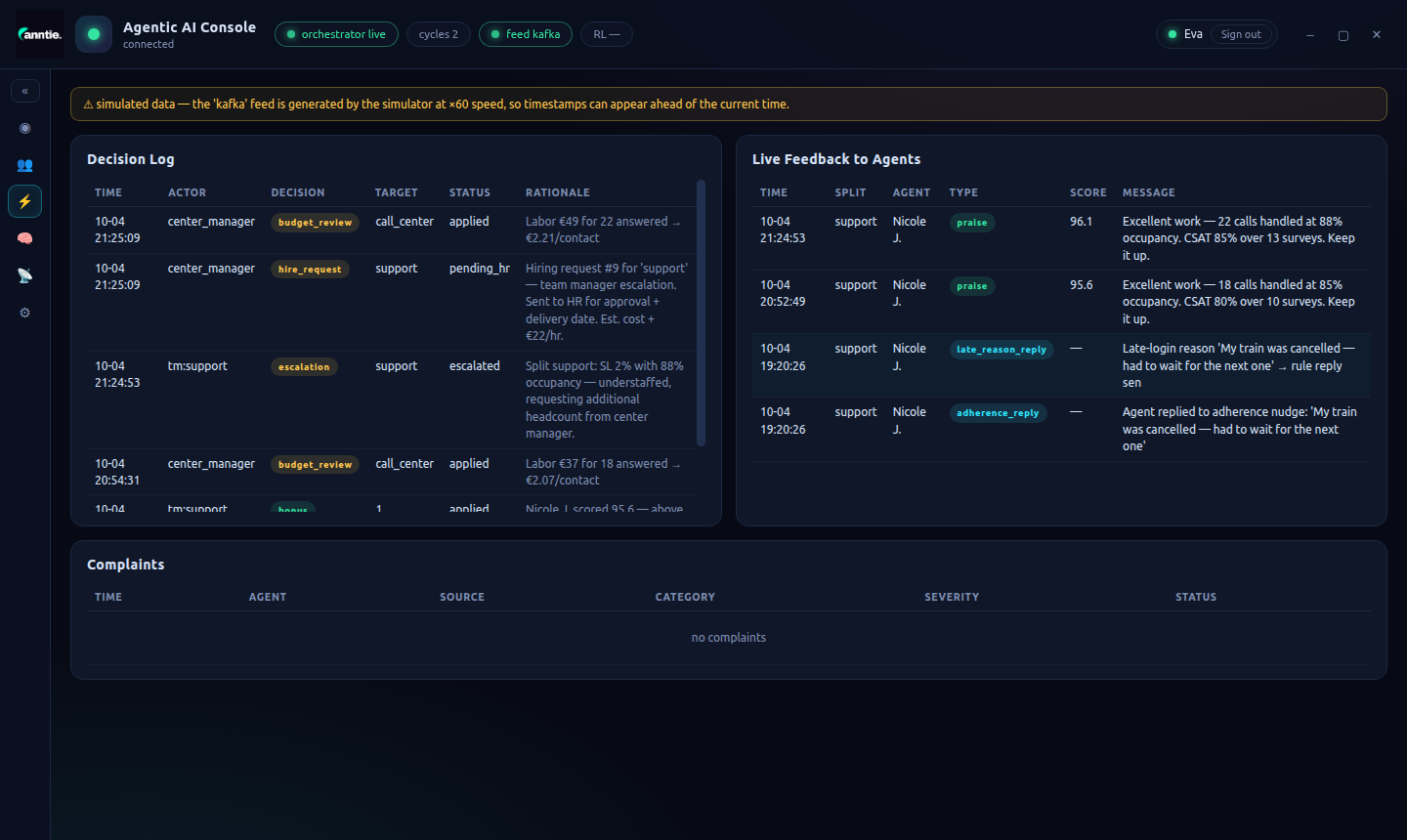
Task: Click the pending_hr status cell
Action: pyautogui.click(x=480, y=269)
